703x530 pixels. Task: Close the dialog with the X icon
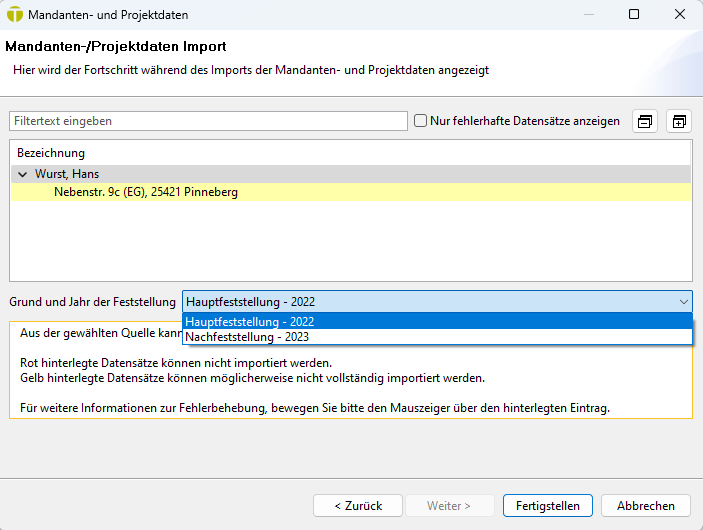[680, 15]
